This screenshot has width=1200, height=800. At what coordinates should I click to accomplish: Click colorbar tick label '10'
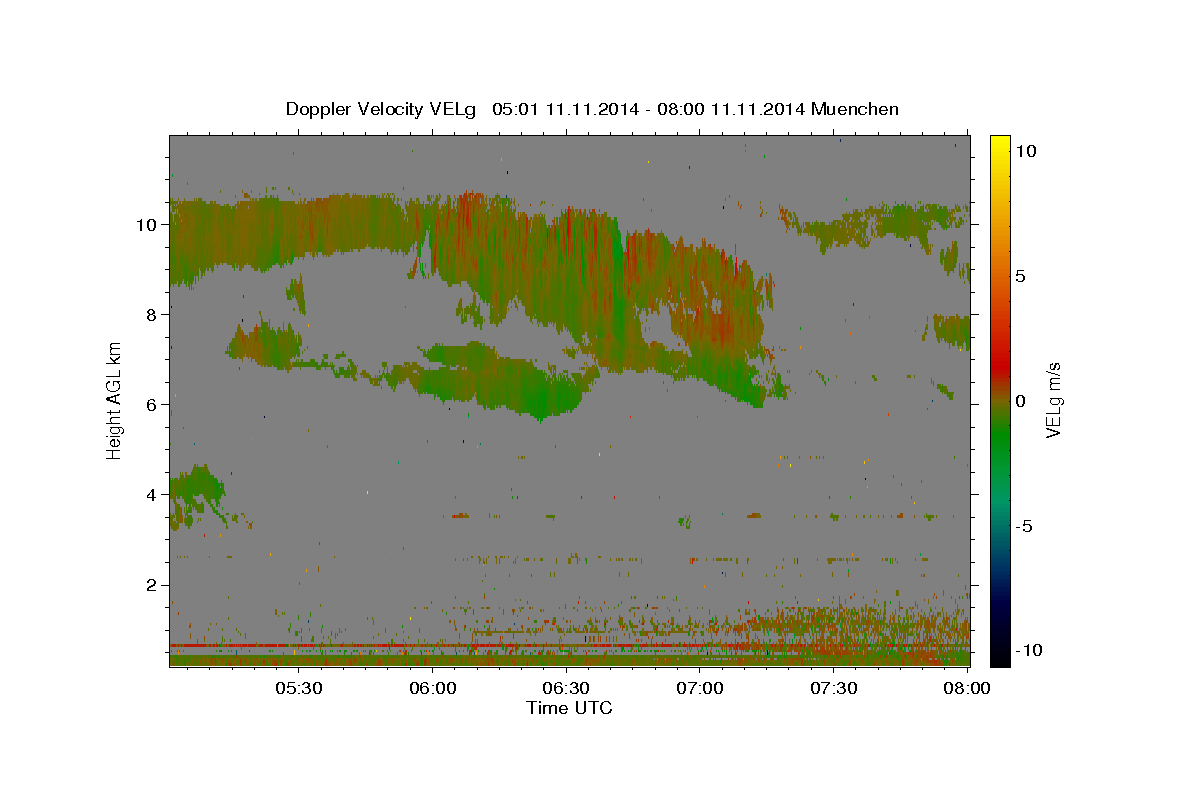[1025, 150]
